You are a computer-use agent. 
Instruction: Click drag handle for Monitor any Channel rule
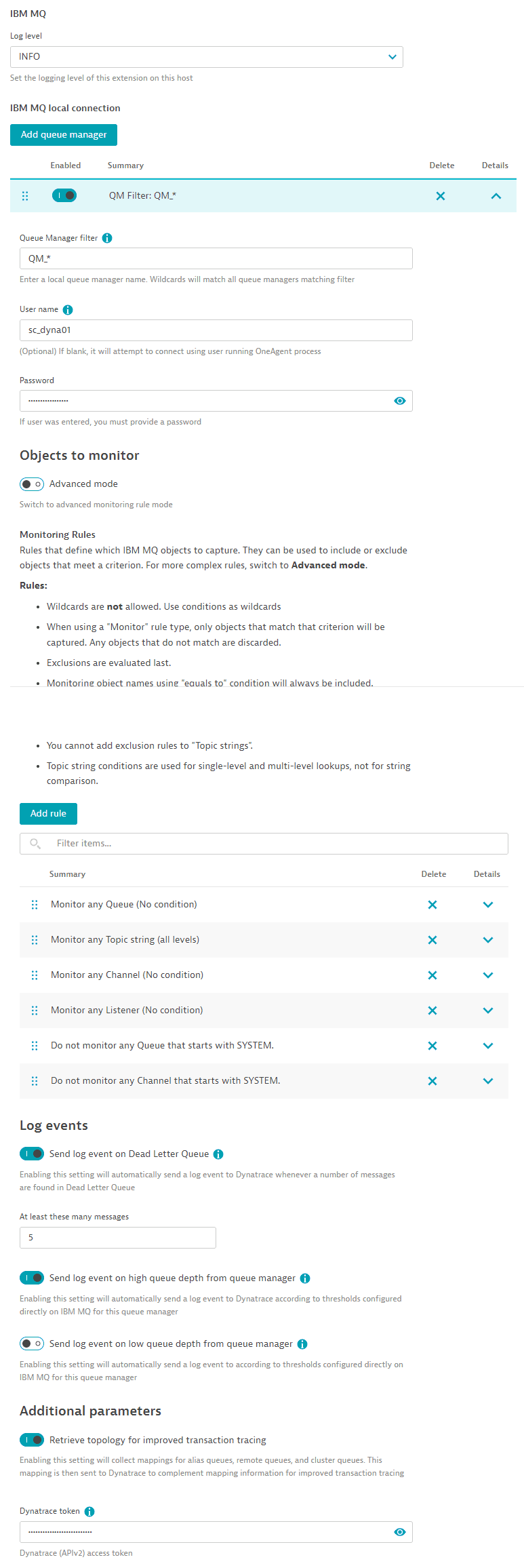[35, 975]
